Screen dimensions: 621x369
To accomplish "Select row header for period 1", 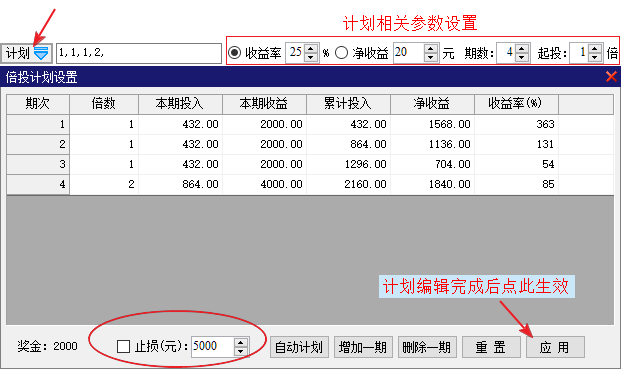I will (38, 124).
